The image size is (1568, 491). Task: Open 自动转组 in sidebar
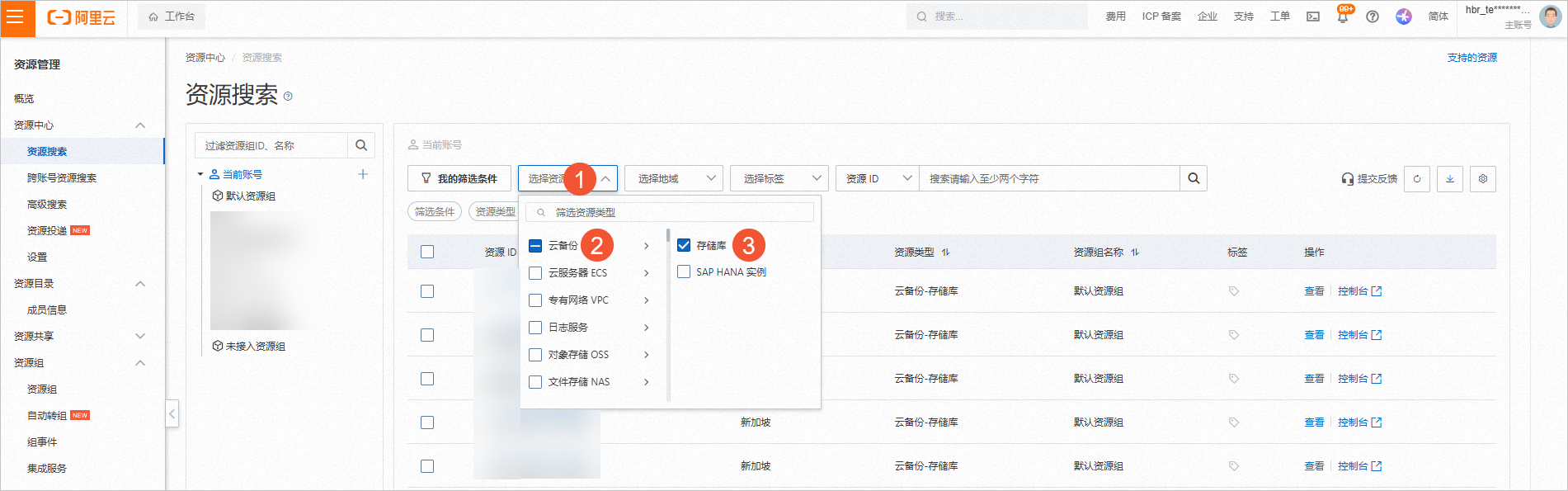point(47,416)
